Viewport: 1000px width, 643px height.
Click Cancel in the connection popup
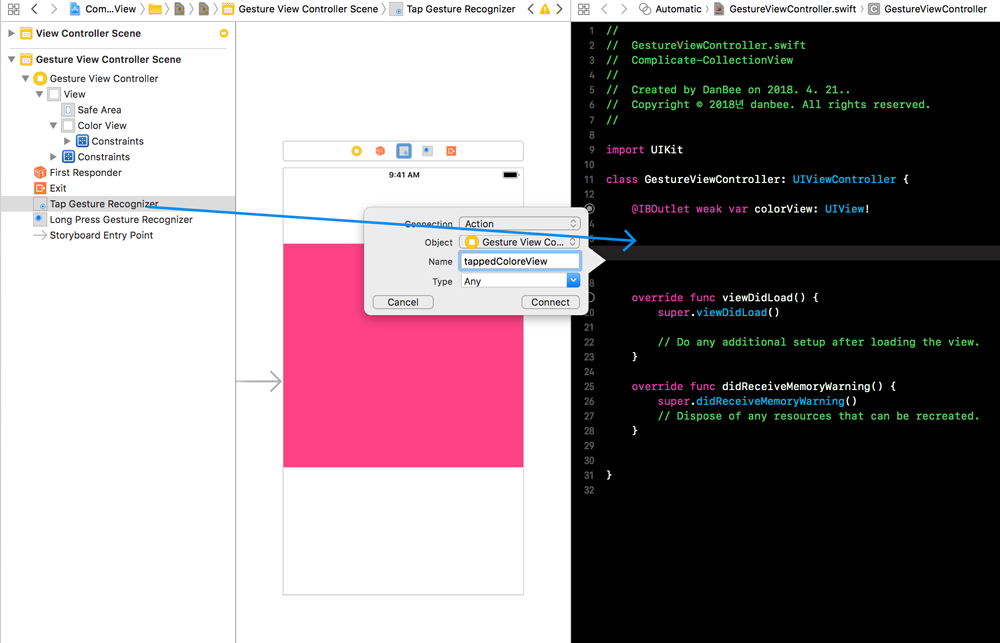coord(403,302)
